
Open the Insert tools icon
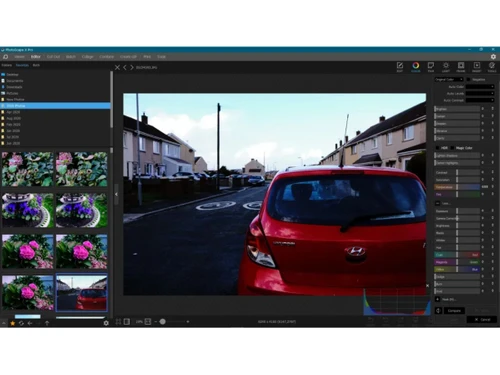pos(477,67)
